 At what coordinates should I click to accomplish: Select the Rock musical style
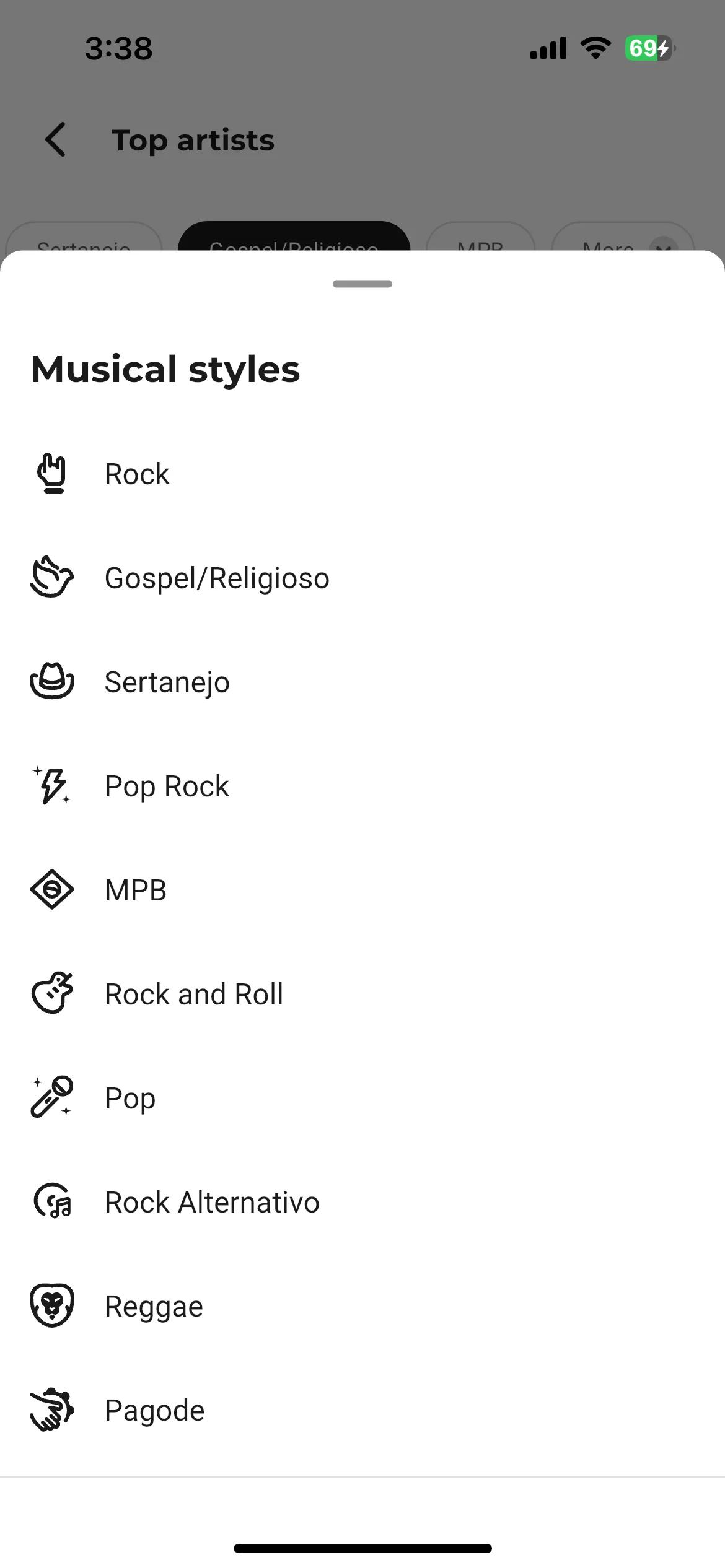pos(362,474)
